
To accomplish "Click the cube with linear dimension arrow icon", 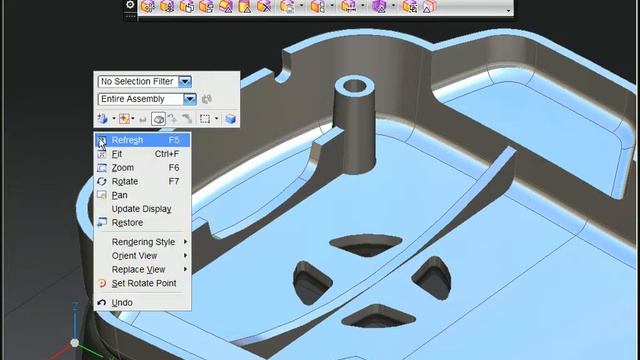I will [x=349, y=6].
